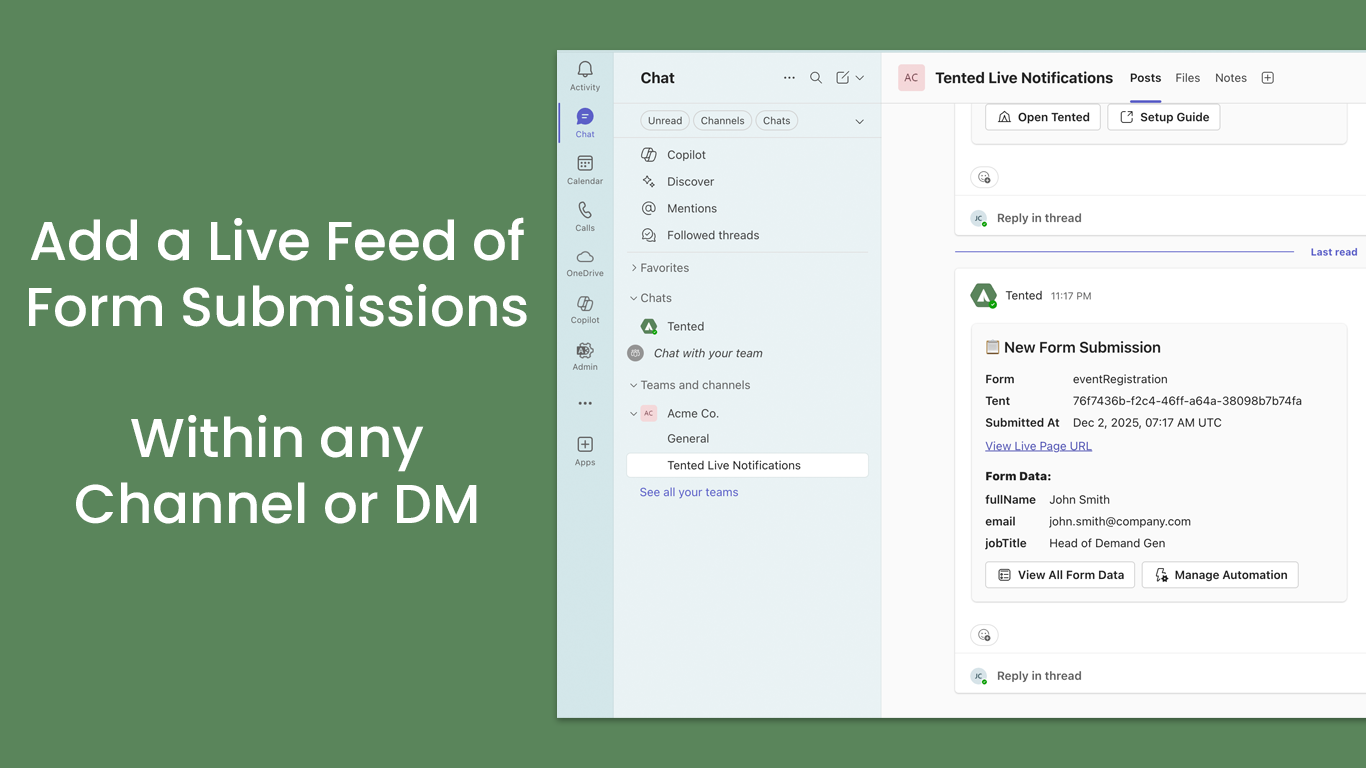Viewport: 1366px width, 768px height.
Task: Select the Chat icon in sidebar
Action: [x=585, y=123]
